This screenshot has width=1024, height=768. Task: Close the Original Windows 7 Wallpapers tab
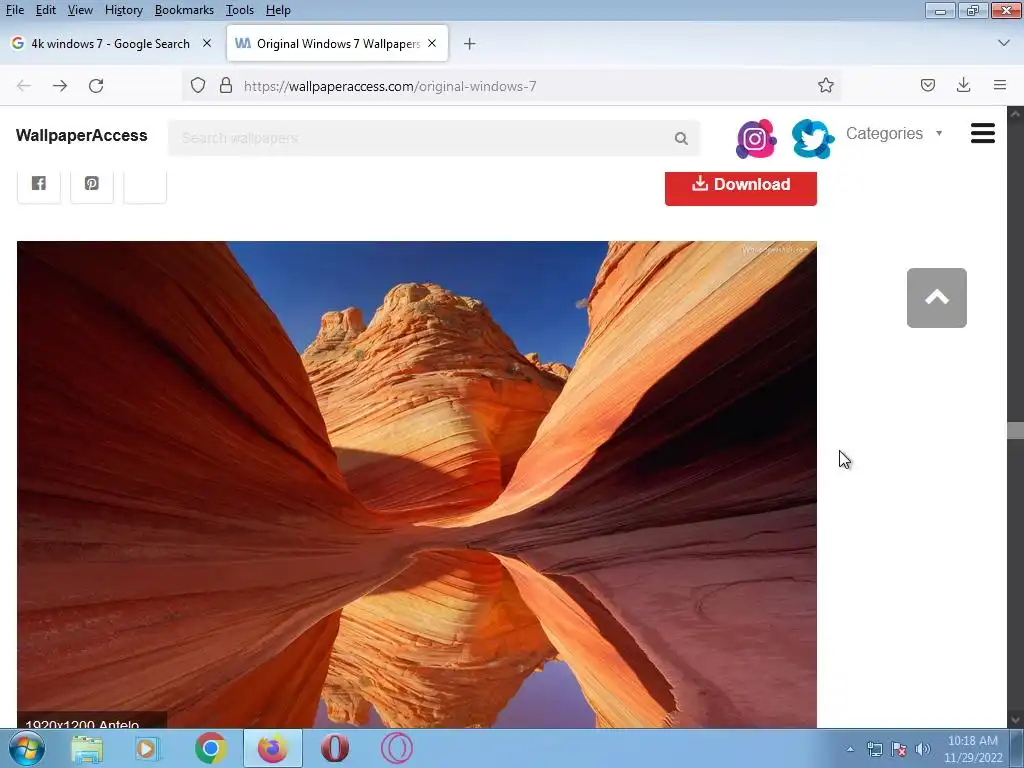tap(432, 43)
